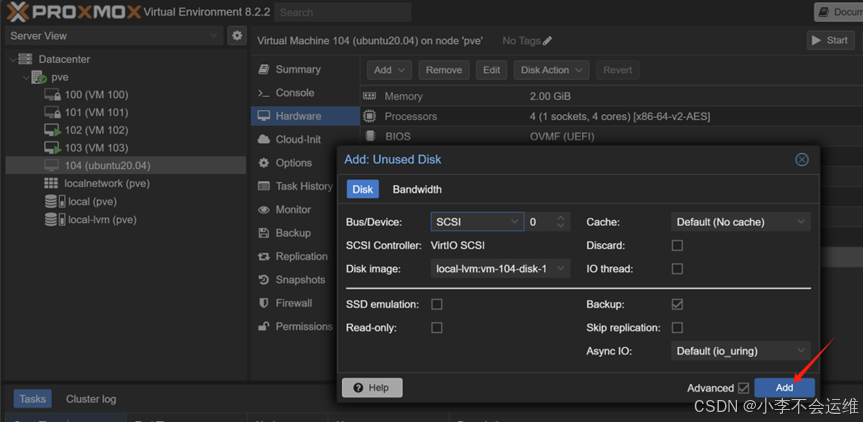
Task: Click the Options gear icon
Action: [x=264, y=163]
